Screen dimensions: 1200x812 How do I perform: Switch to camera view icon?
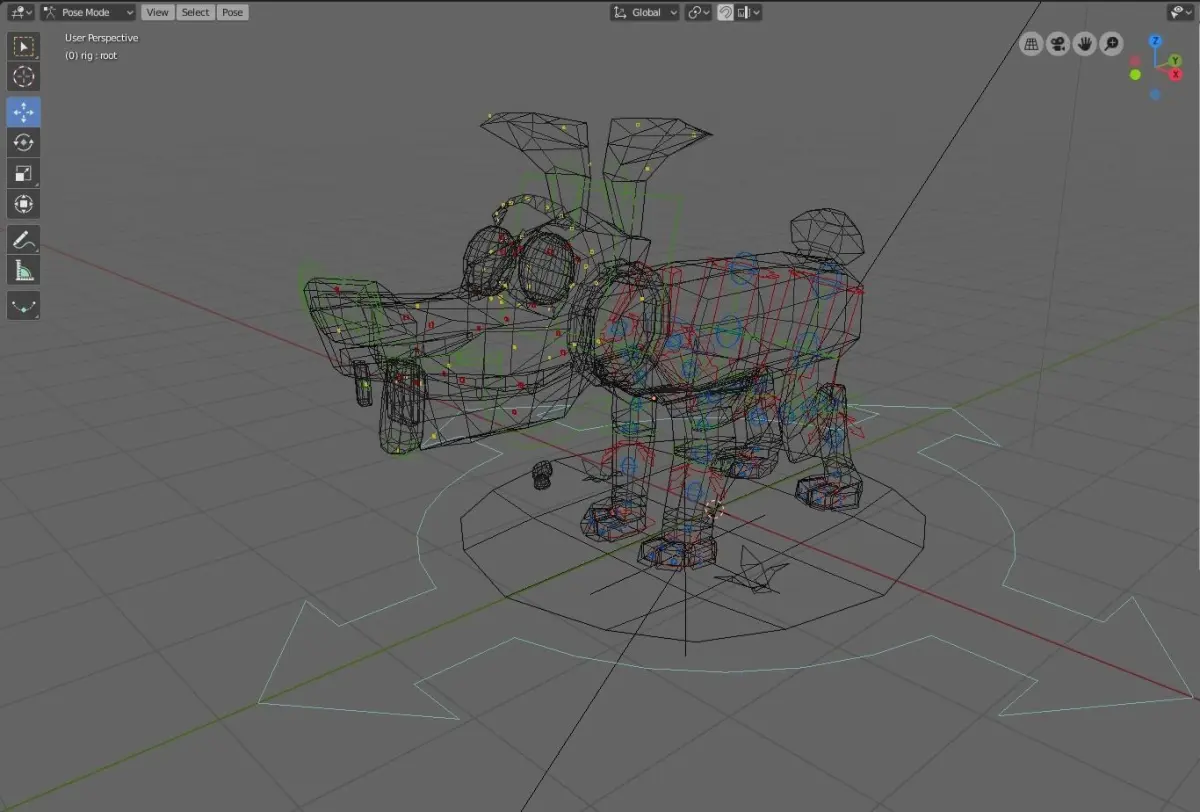click(1058, 44)
